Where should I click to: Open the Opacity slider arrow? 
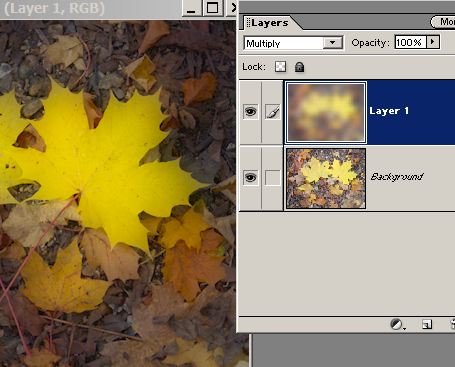tap(433, 42)
